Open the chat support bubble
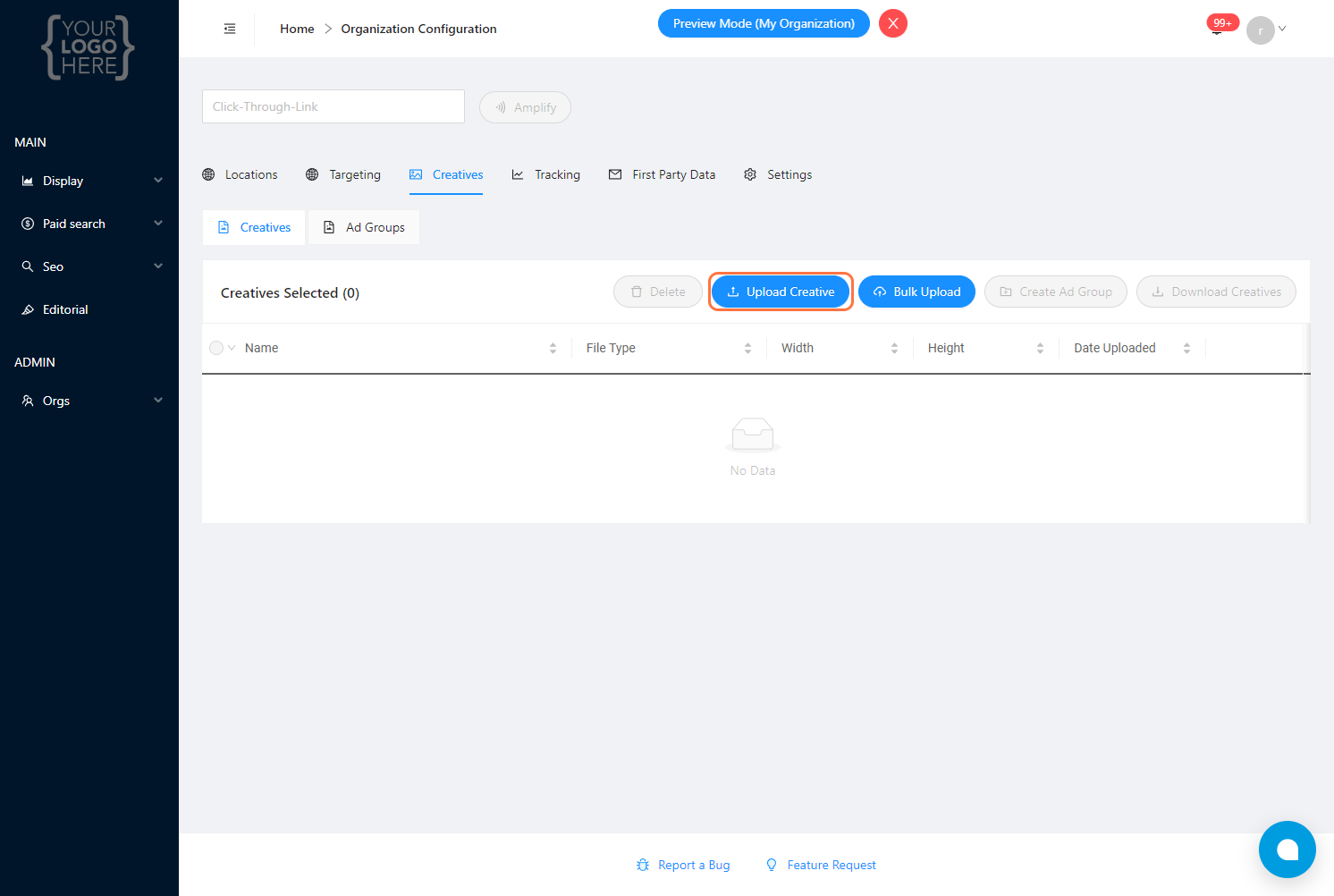This screenshot has width=1334, height=896. (1287, 850)
